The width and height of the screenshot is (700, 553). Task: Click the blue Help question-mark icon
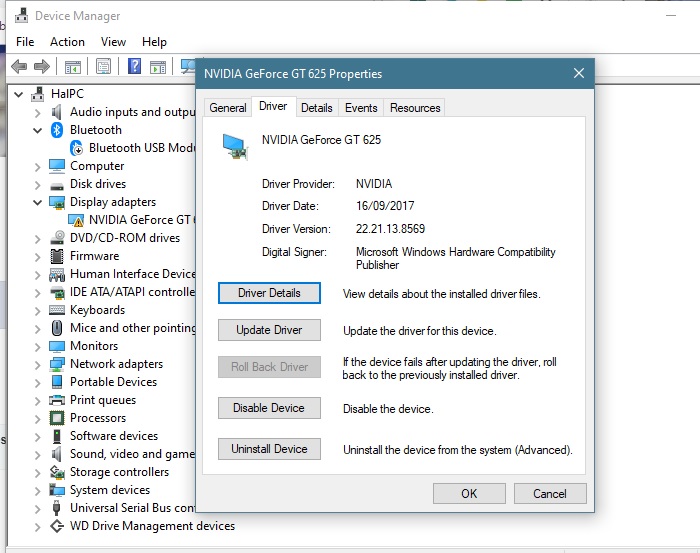pos(134,67)
